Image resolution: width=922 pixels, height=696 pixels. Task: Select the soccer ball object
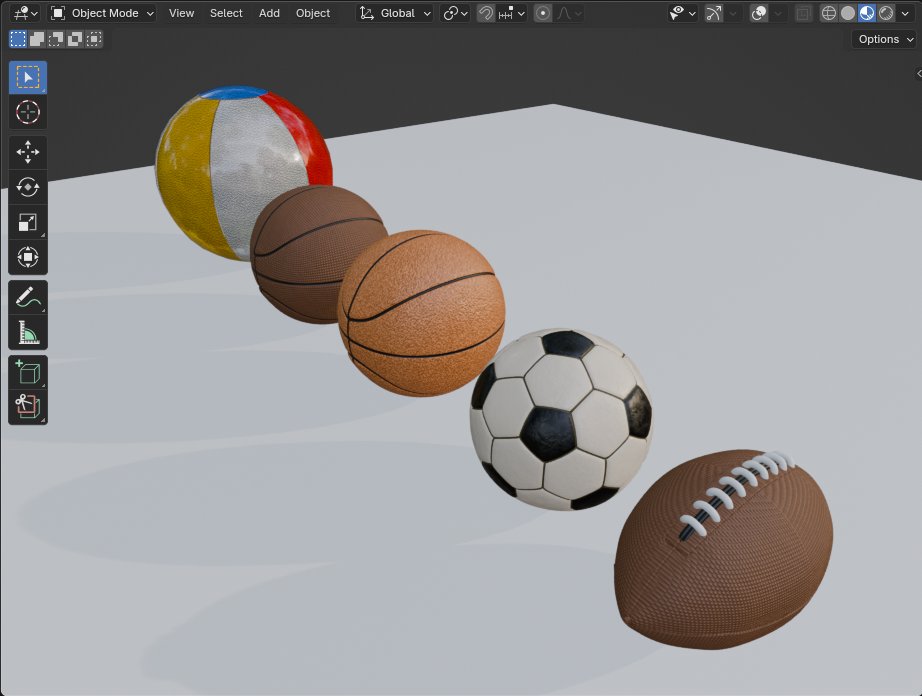(x=562, y=419)
